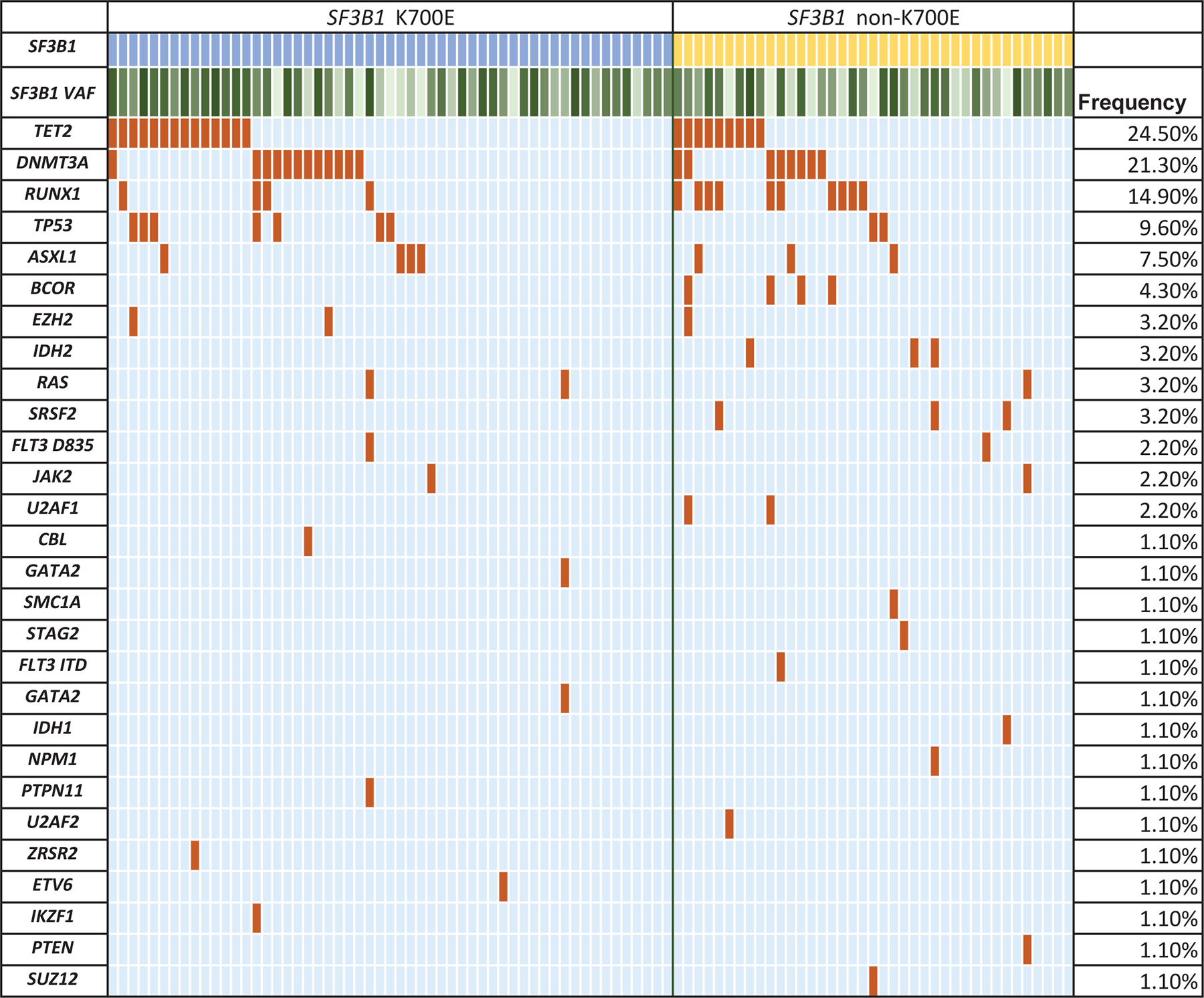Select the 9.60% frequency value
Screen dimensions: 1204x998
1168,228
